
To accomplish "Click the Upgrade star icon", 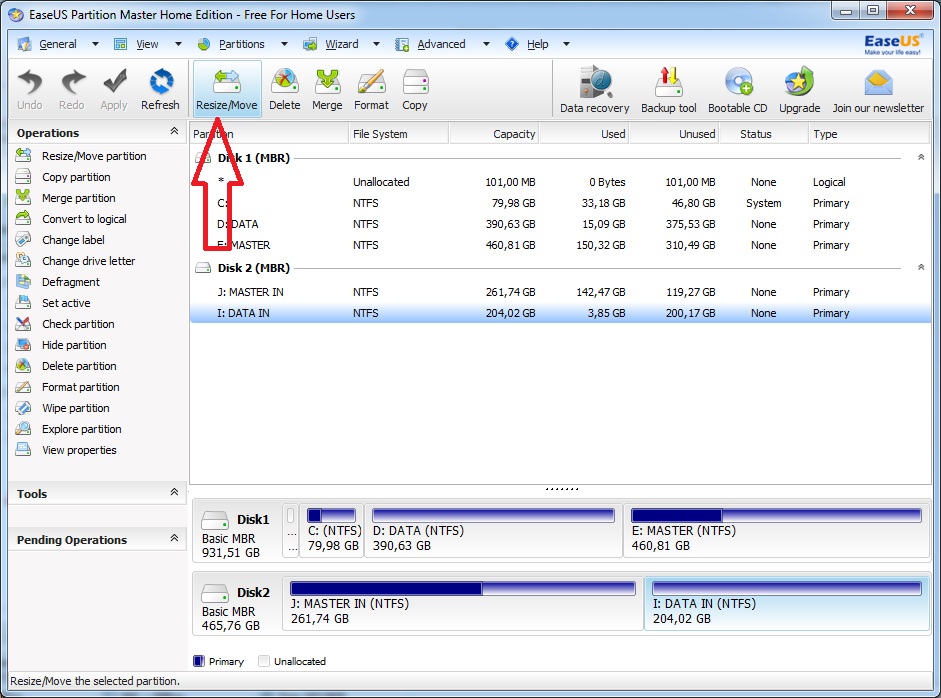I will [799, 89].
